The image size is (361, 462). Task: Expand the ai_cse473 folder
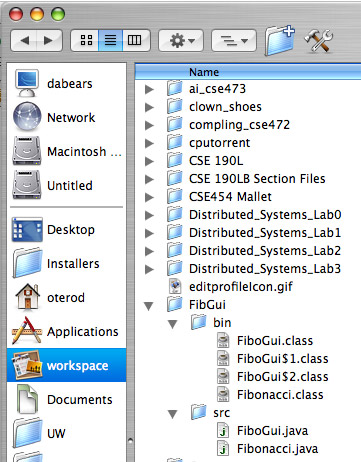pos(149,89)
